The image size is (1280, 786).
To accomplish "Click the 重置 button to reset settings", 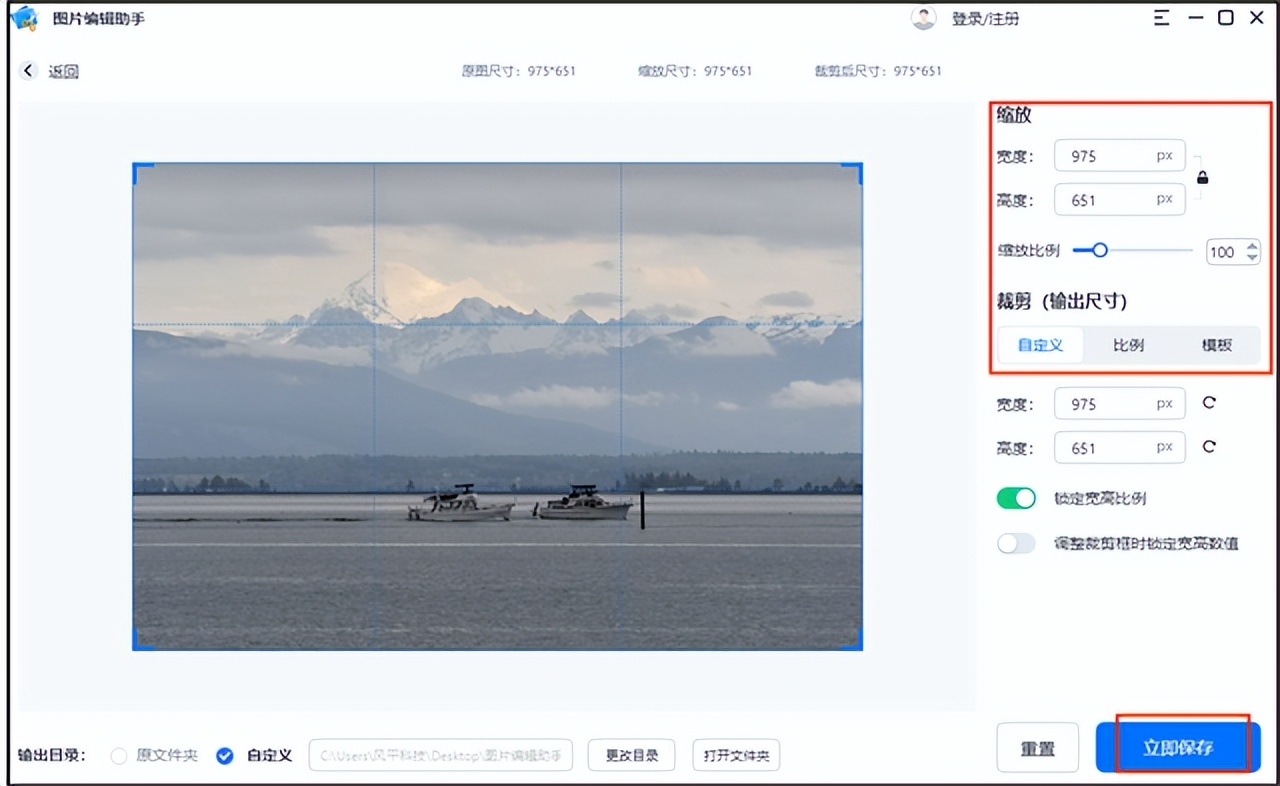I will [1037, 746].
